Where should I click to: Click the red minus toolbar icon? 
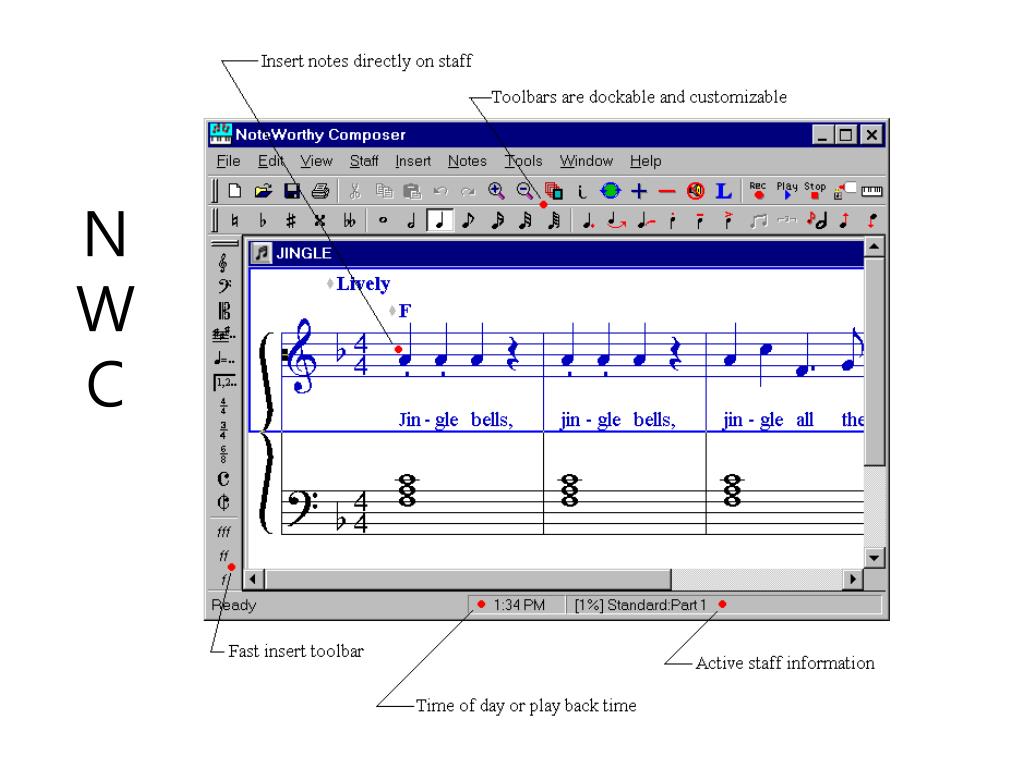[667, 191]
